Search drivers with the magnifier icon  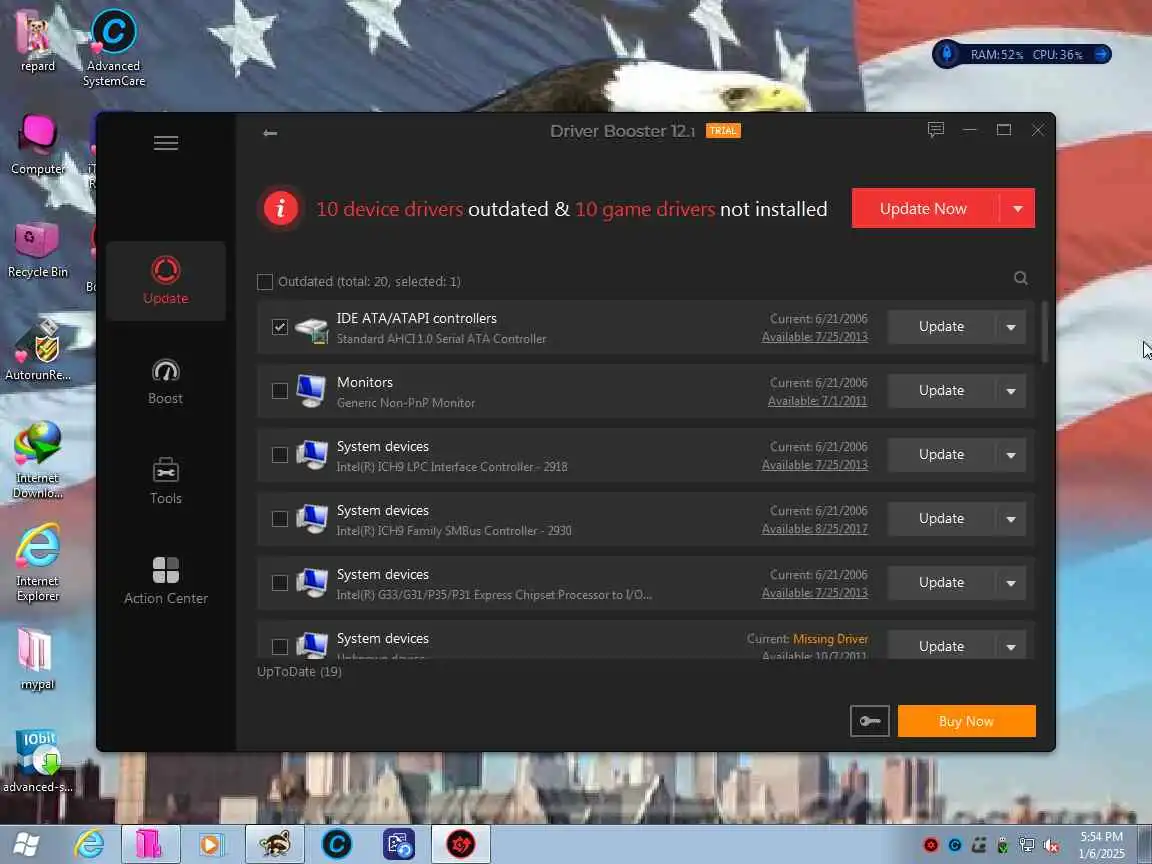coord(1020,278)
